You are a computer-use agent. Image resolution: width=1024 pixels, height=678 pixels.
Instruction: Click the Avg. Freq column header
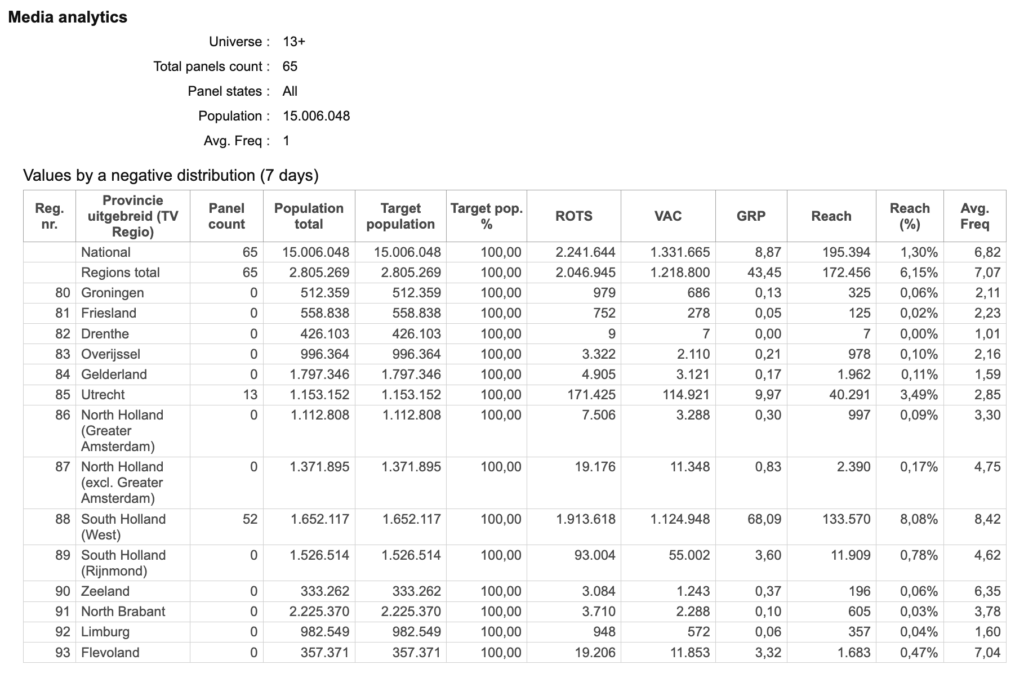[974, 216]
